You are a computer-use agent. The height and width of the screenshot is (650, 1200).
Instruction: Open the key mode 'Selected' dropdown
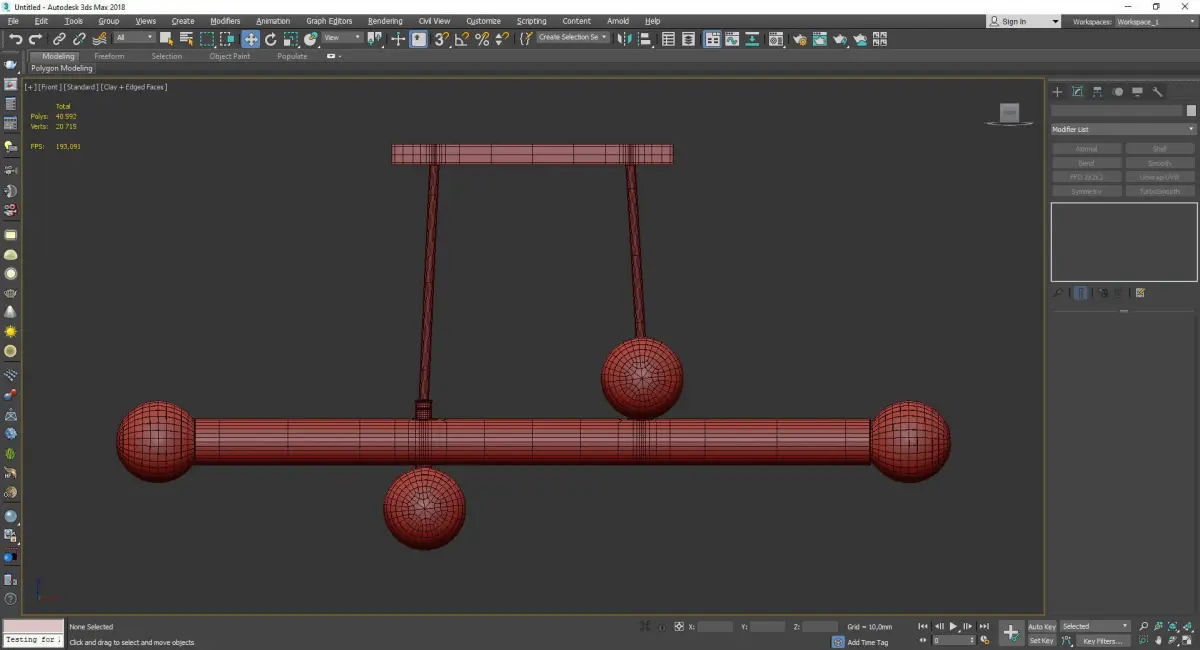(1095, 626)
